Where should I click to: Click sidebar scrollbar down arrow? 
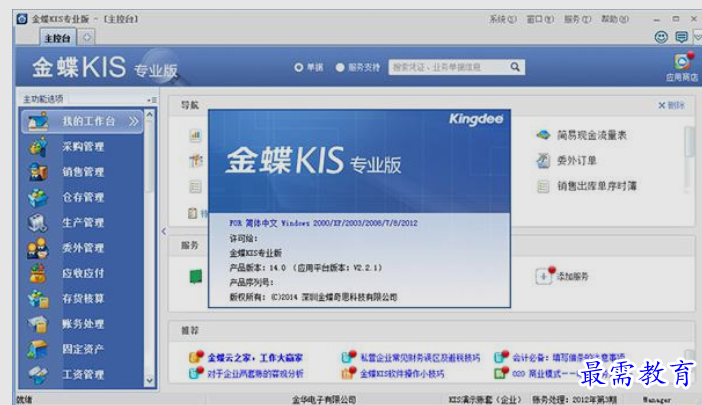pos(150,381)
